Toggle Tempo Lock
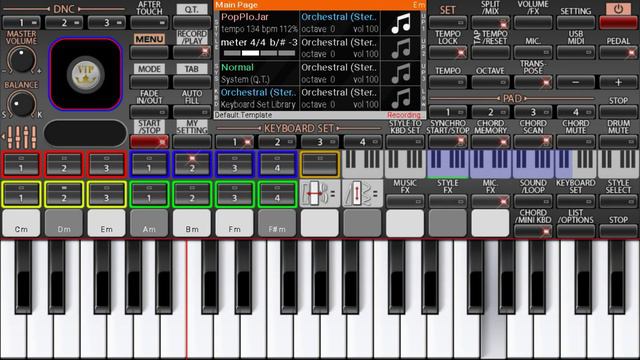The height and width of the screenshot is (360, 640). coord(448,52)
